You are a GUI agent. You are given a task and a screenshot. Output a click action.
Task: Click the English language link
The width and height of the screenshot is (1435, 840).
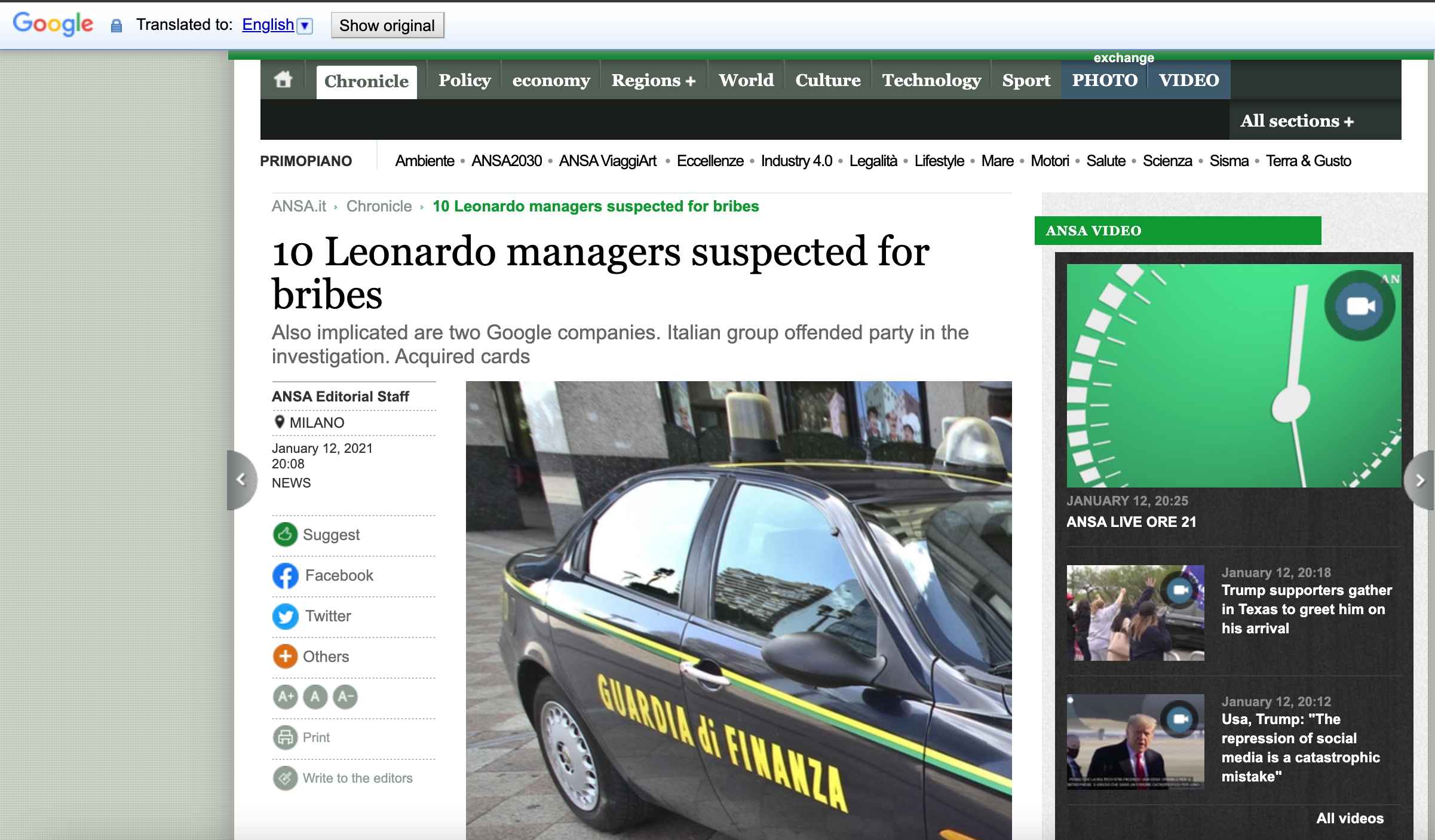coord(268,24)
